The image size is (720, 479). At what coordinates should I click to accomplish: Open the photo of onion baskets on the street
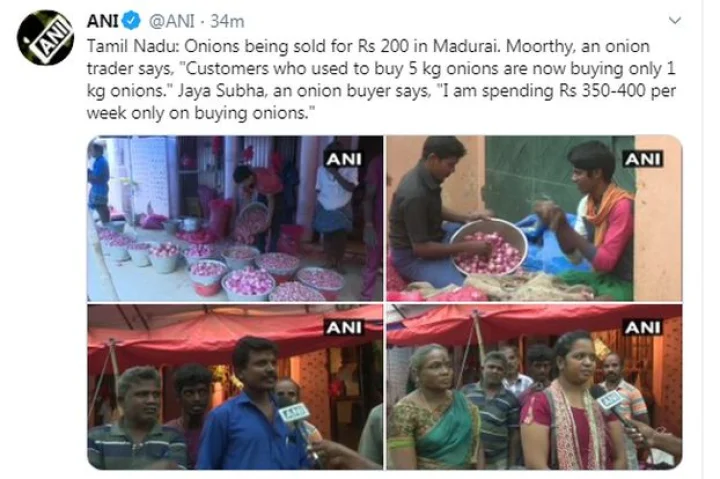pyautogui.click(x=235, y=218)
